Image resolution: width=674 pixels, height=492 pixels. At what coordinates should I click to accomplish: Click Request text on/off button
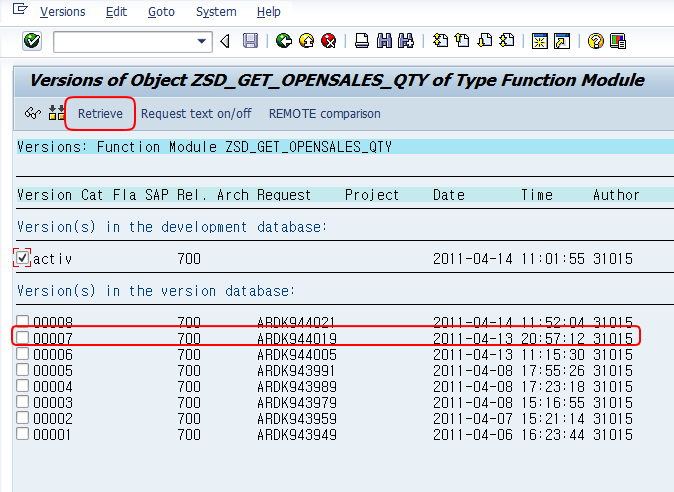tap(196, 113)
